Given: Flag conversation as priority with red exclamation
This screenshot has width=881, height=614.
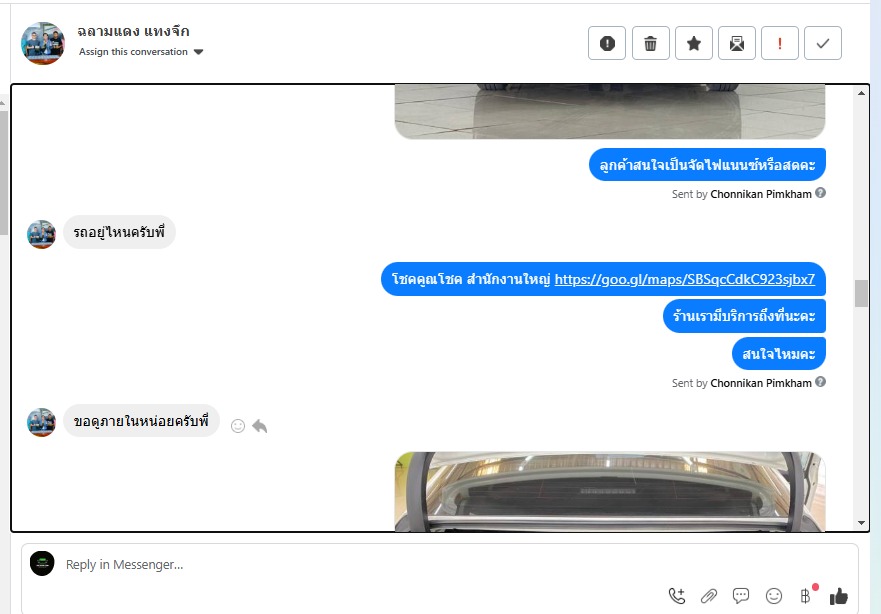Looking at the screenshot, I should click(780, 43).
